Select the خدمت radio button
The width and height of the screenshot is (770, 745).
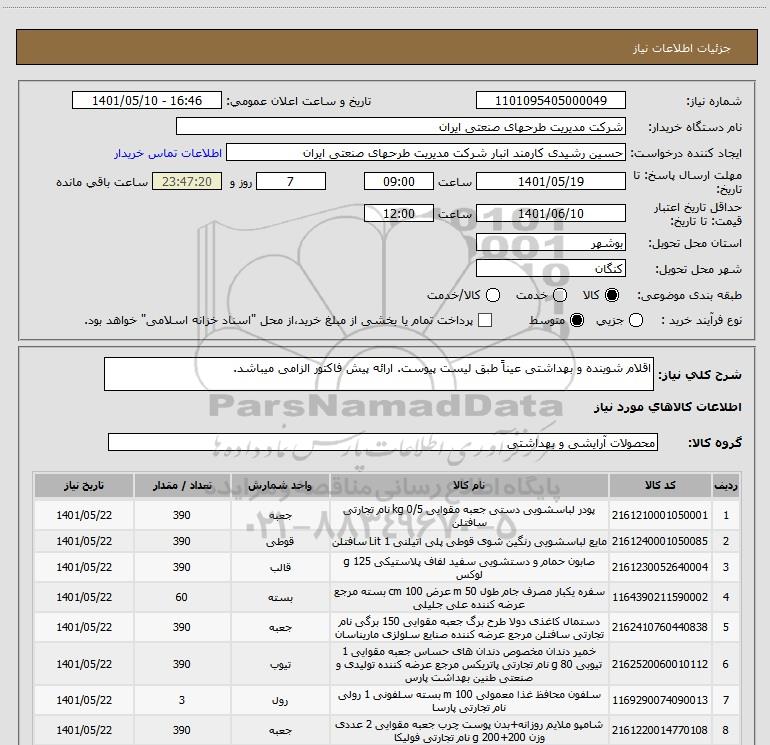pos(560,295)
